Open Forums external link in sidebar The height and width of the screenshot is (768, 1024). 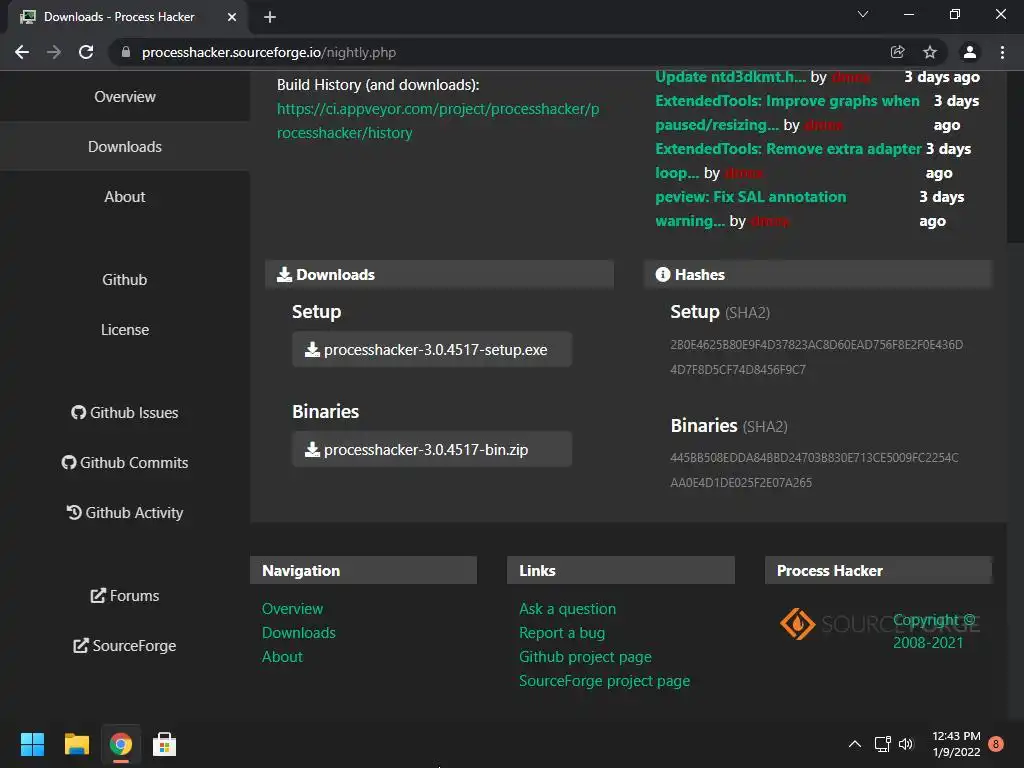[125, 596]
